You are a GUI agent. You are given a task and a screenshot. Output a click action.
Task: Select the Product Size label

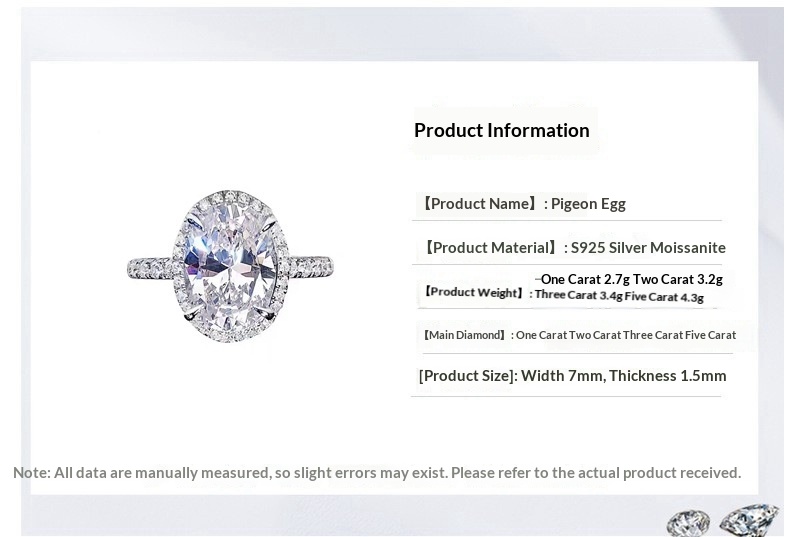[466, 376]
